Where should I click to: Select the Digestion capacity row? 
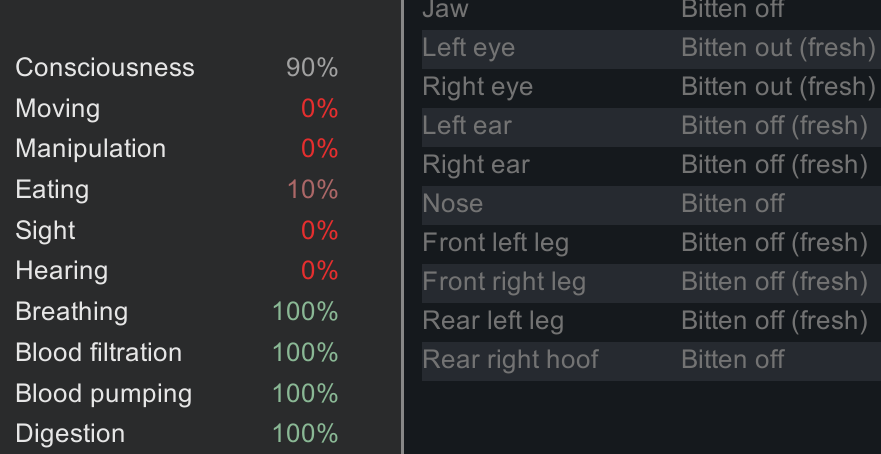(x=176, y=434)
